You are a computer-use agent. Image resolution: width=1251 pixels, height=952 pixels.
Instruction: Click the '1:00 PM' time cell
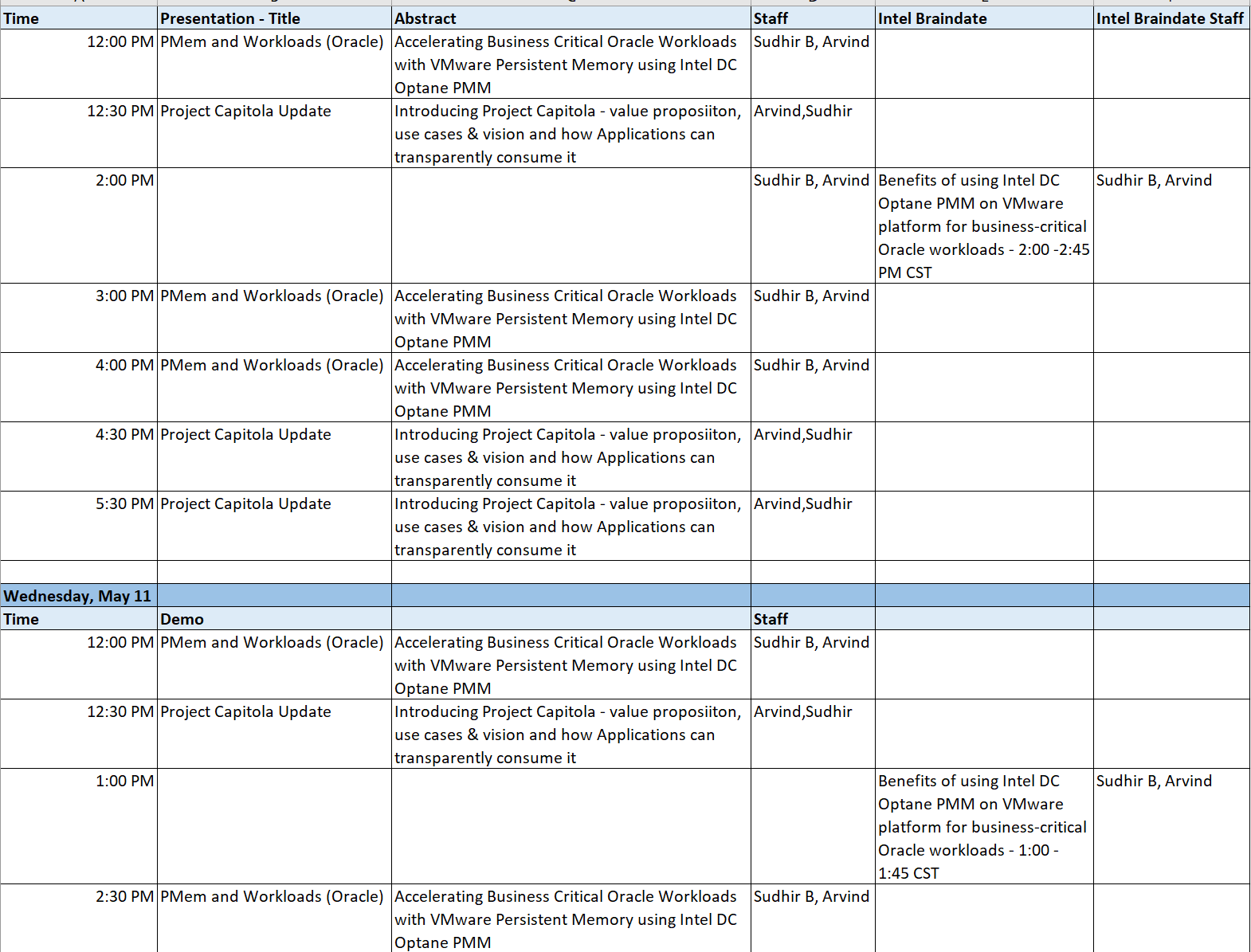click(x=79, y=826)
